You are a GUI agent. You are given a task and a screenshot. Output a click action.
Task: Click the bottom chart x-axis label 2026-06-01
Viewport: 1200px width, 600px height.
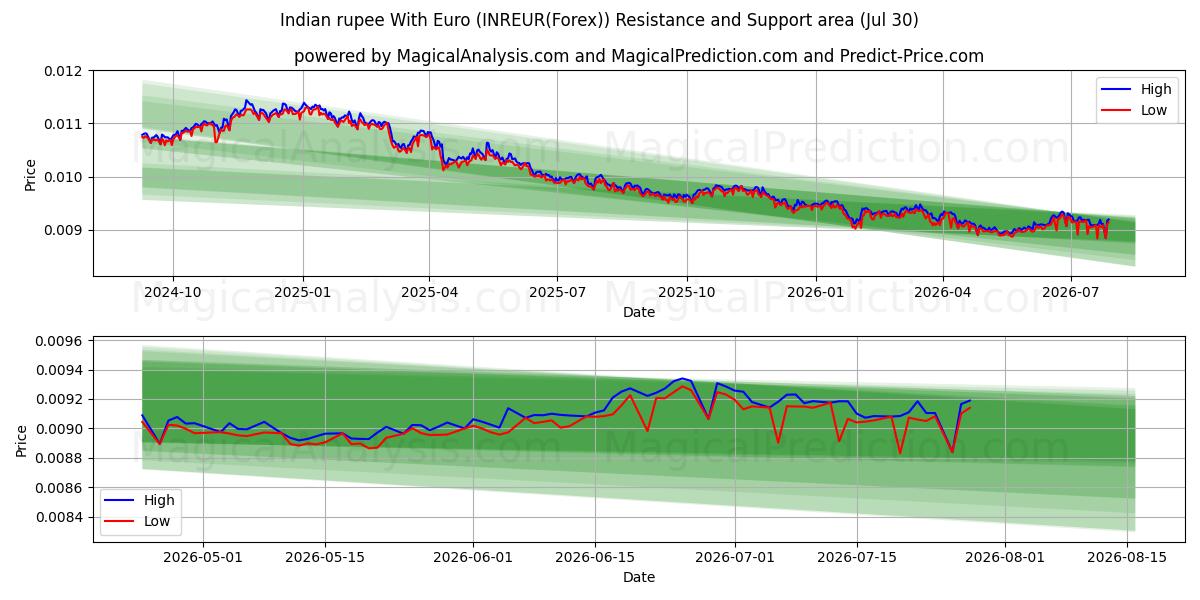474,558
